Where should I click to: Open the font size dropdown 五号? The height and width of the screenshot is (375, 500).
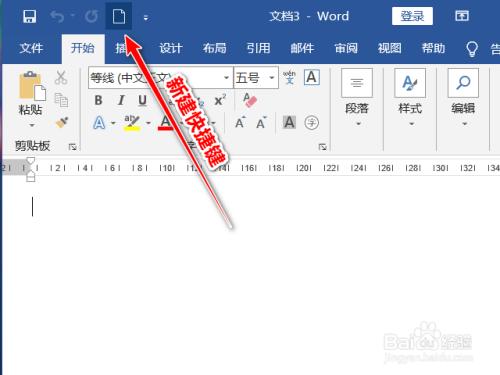pyautogui.click(x=272, y=78)
